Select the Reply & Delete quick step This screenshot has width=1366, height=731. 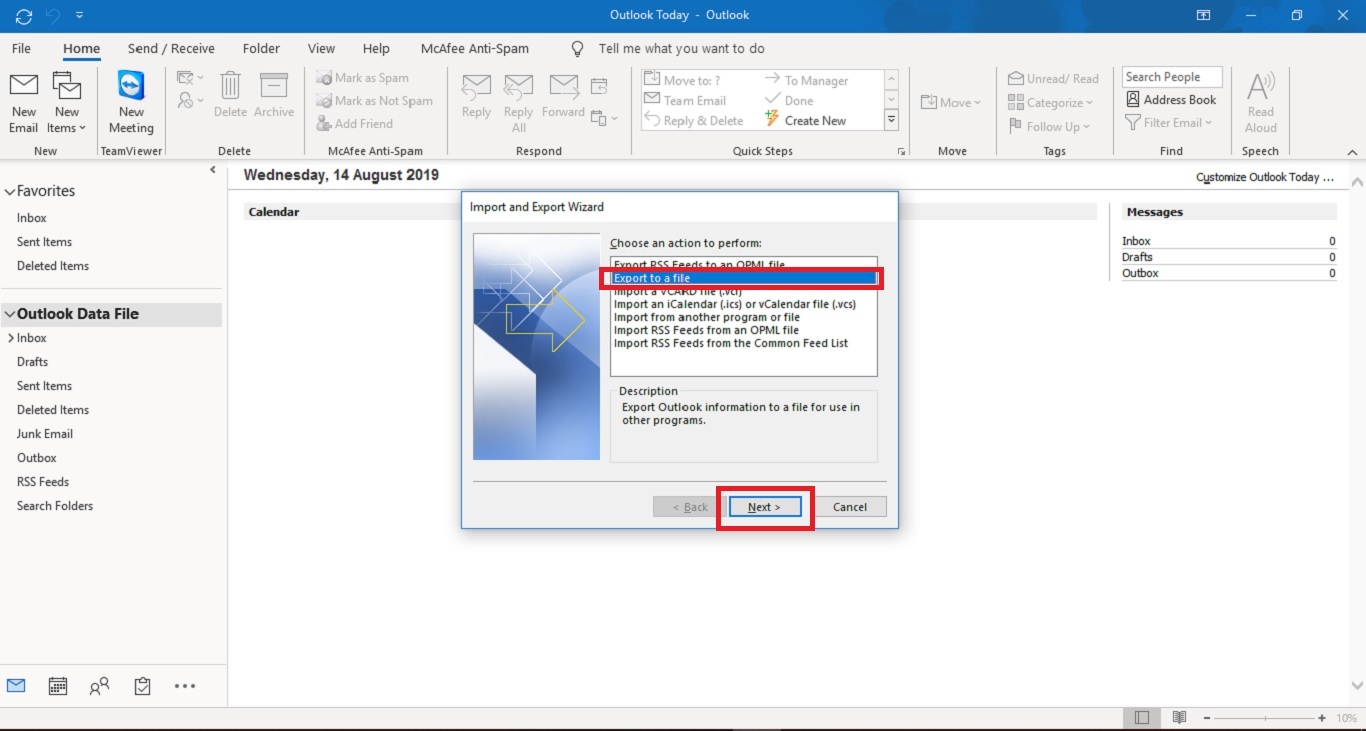pyautogui.click(x=693, y=121)
